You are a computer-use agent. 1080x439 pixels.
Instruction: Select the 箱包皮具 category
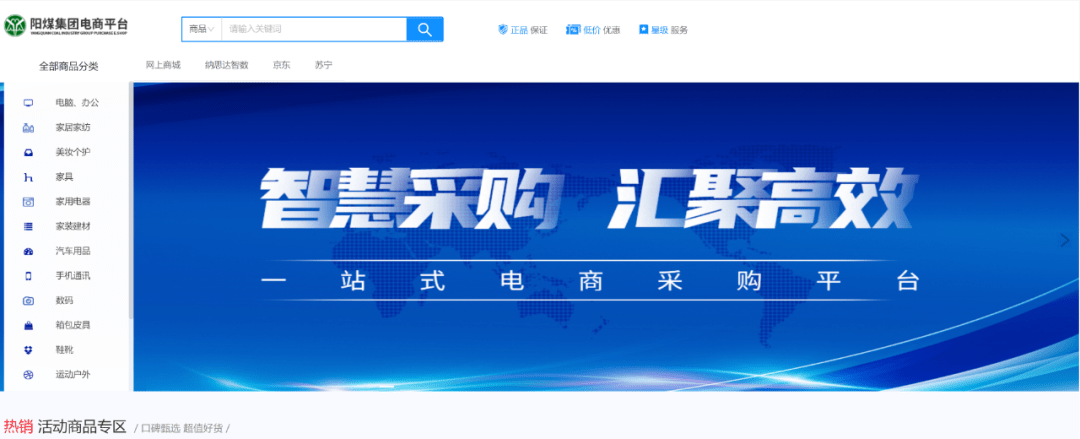[73, 325]
